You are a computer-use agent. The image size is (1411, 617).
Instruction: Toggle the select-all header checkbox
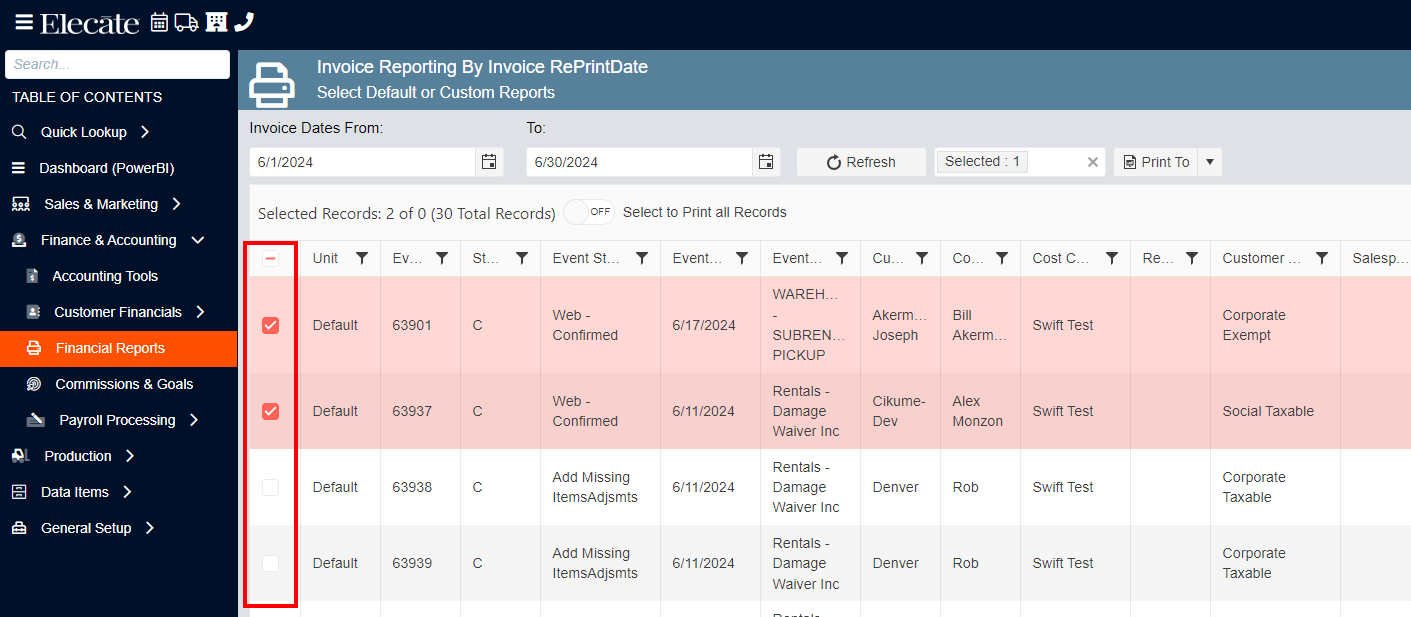coord(270,258)
